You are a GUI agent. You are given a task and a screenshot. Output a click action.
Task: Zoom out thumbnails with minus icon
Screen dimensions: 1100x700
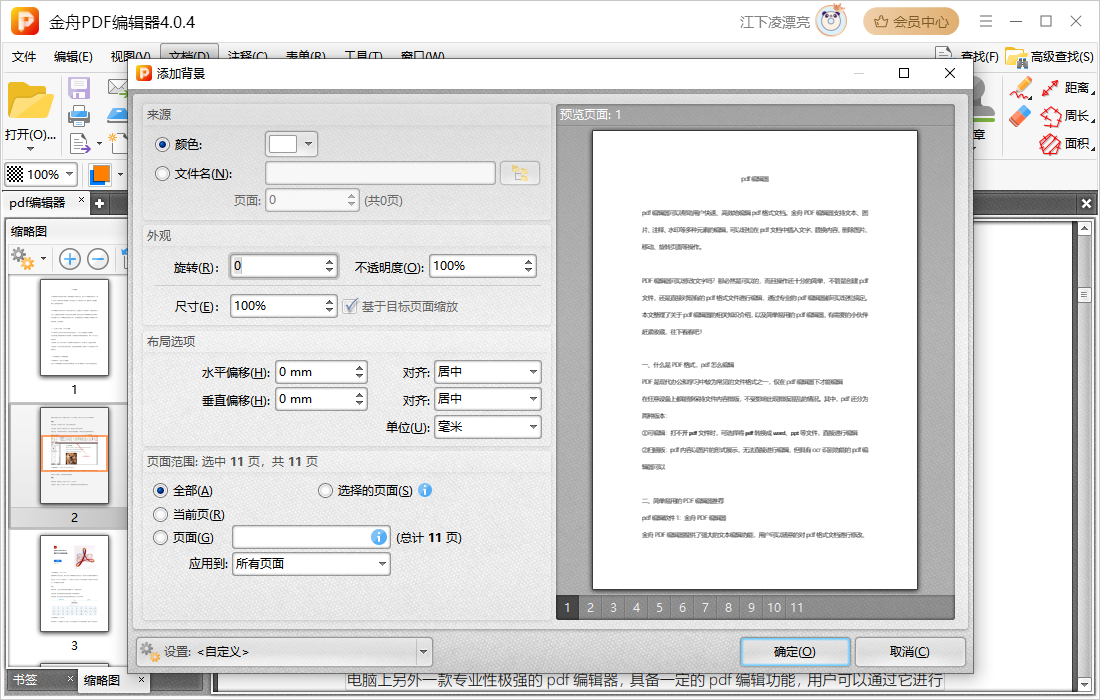[98, 259]
